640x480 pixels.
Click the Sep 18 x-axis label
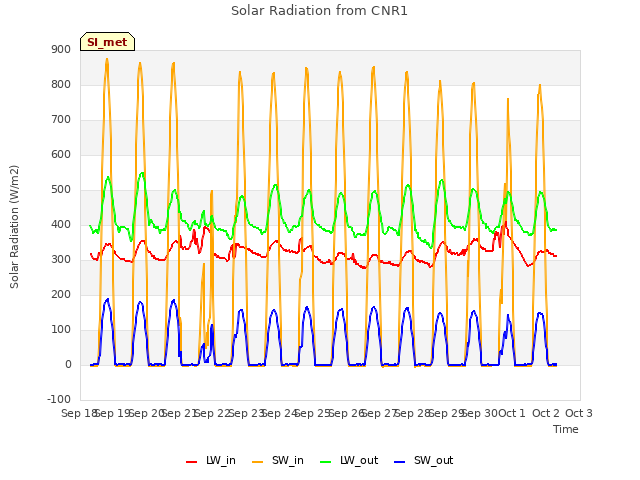coord(79,413)
